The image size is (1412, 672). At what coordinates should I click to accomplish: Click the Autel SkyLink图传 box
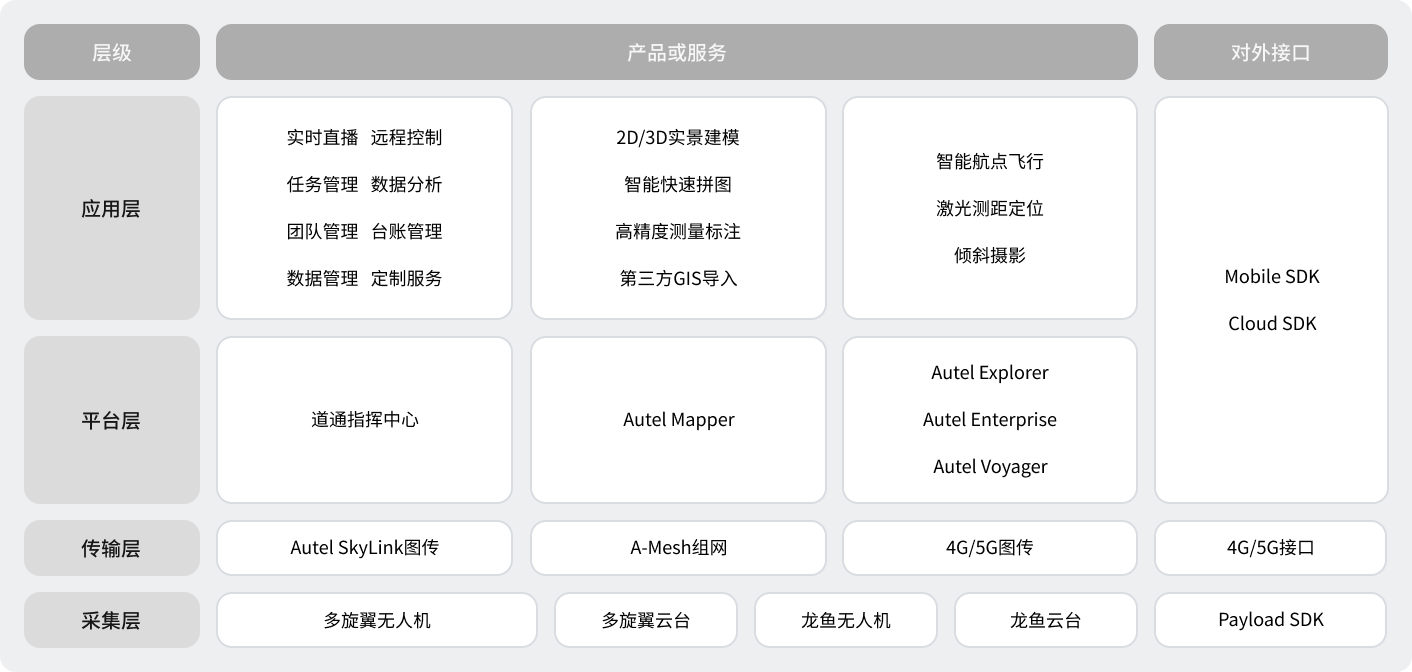coord(364,548)
